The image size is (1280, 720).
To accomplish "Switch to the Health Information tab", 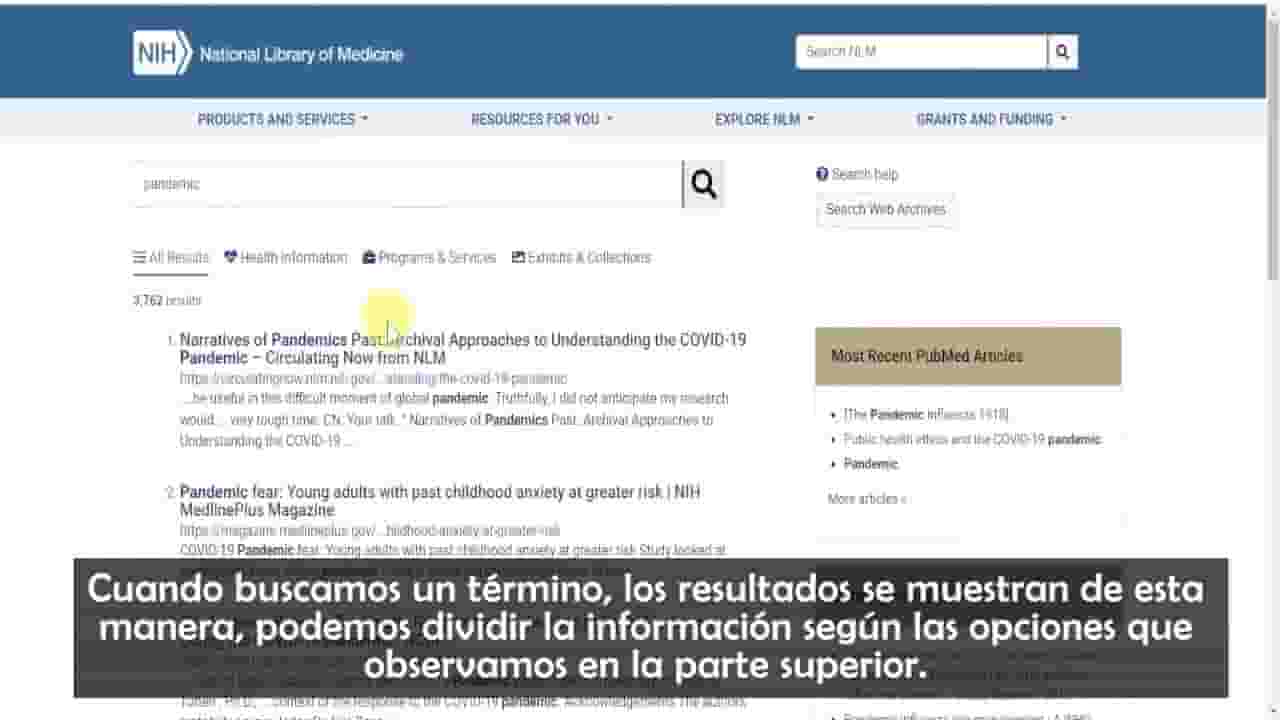I will pyautogui.click(x=286, y=258).
